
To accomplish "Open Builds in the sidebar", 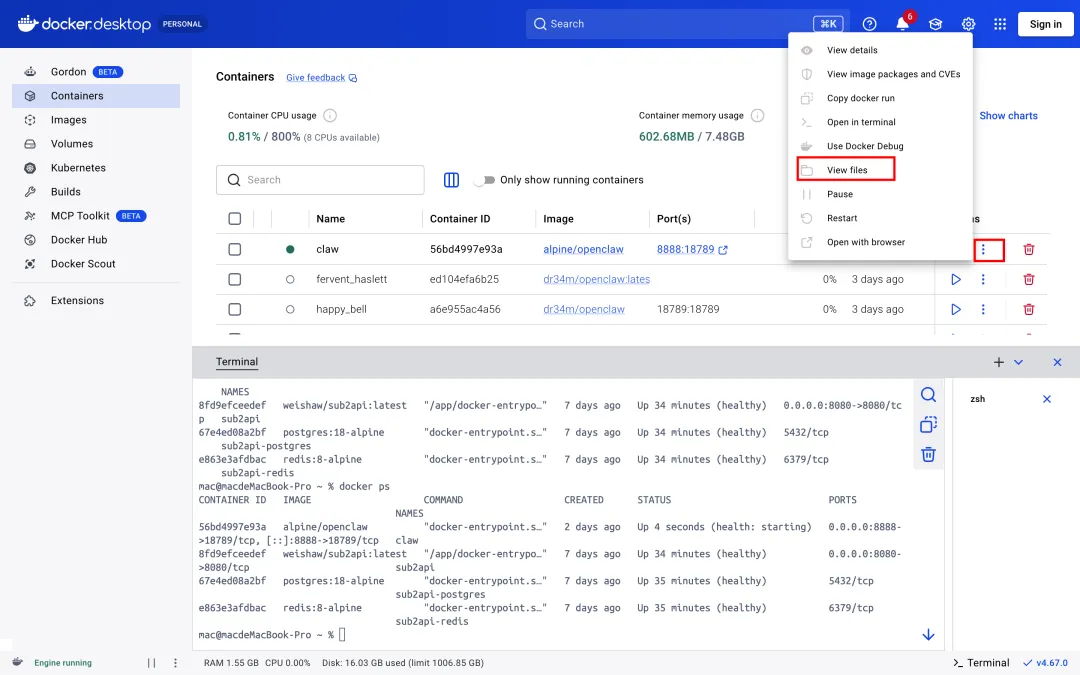I will [96, 191].
